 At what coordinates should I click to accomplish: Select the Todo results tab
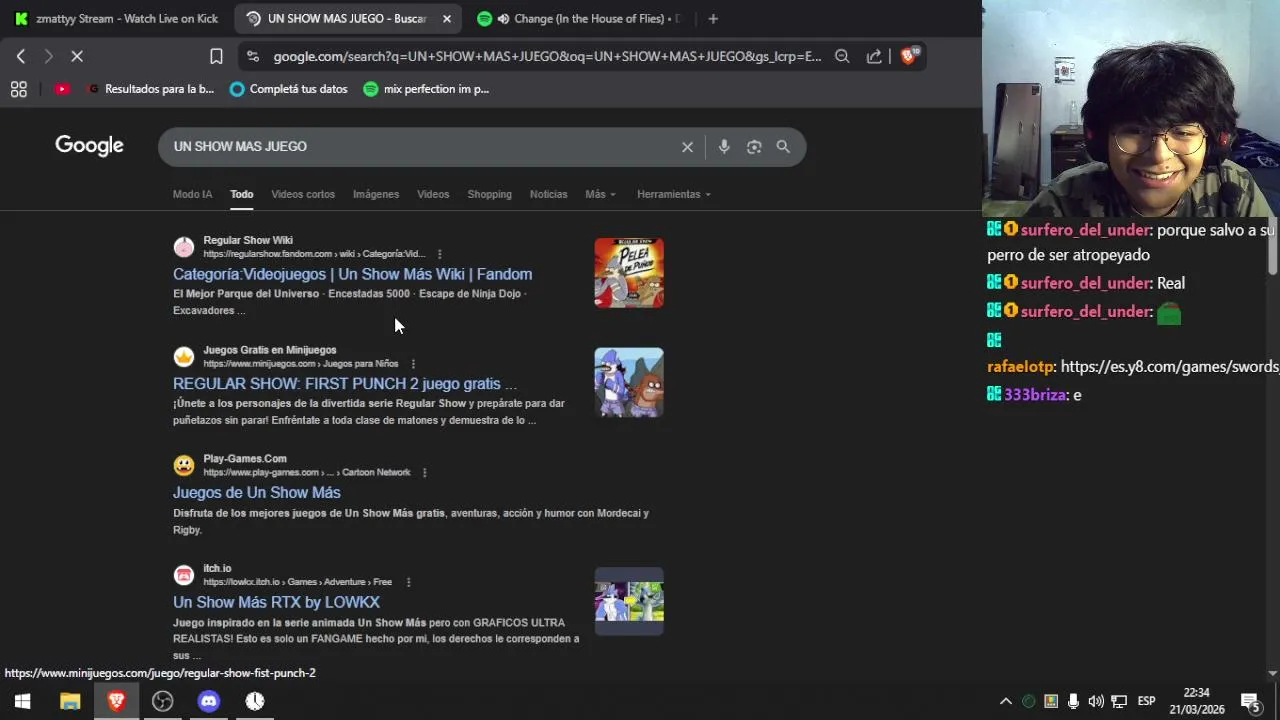(x=242, y=194)
